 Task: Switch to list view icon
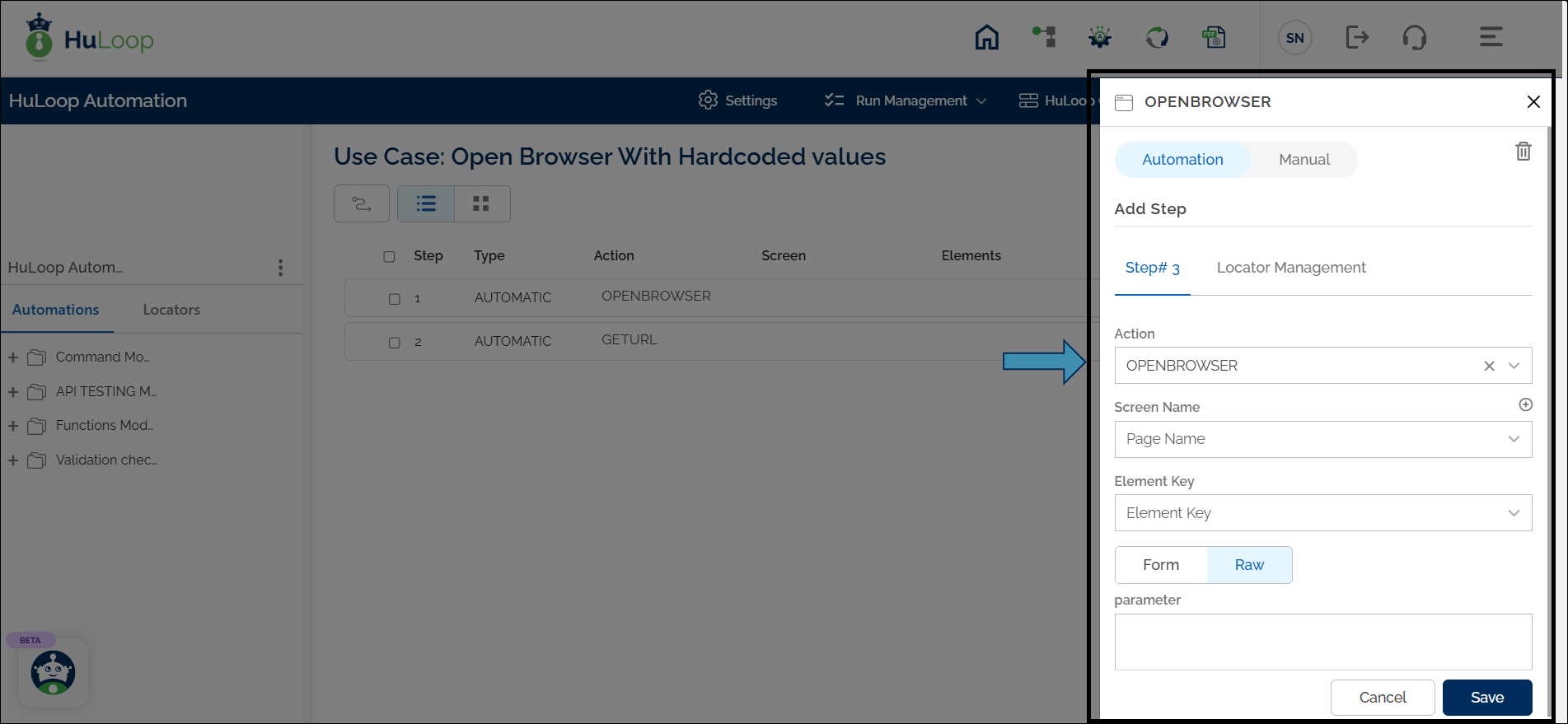(x=426, y=203)
